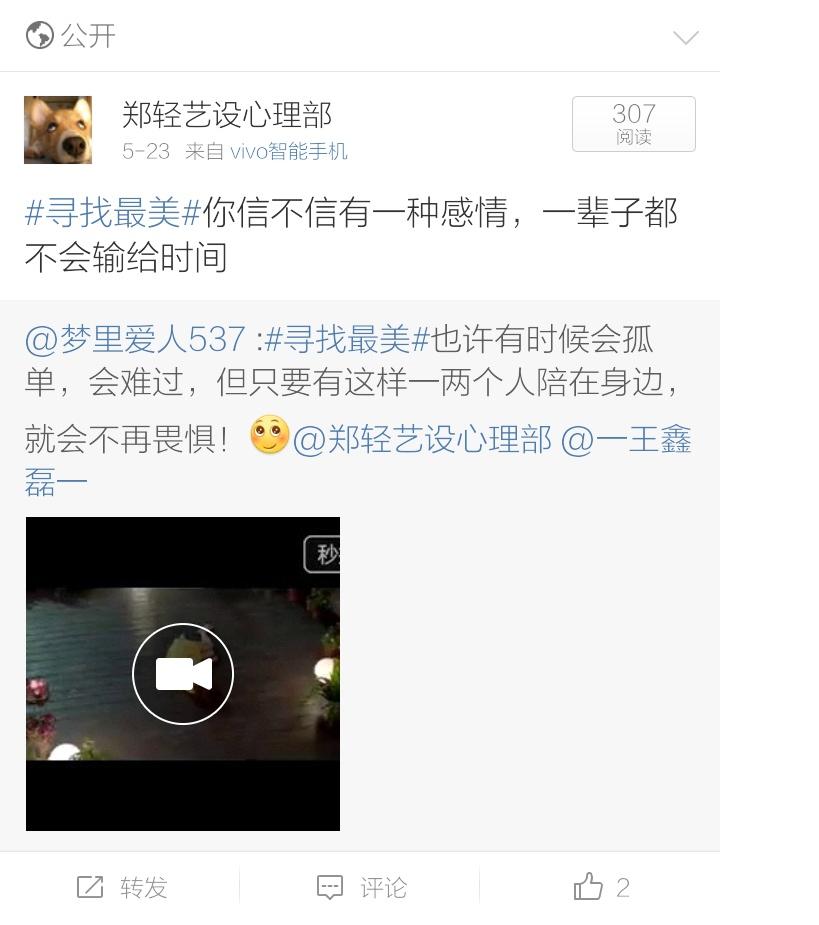Viewport: 819px width, 925px height.
Task: Click the 公开 visibility label
Action: tap(89, 36)
